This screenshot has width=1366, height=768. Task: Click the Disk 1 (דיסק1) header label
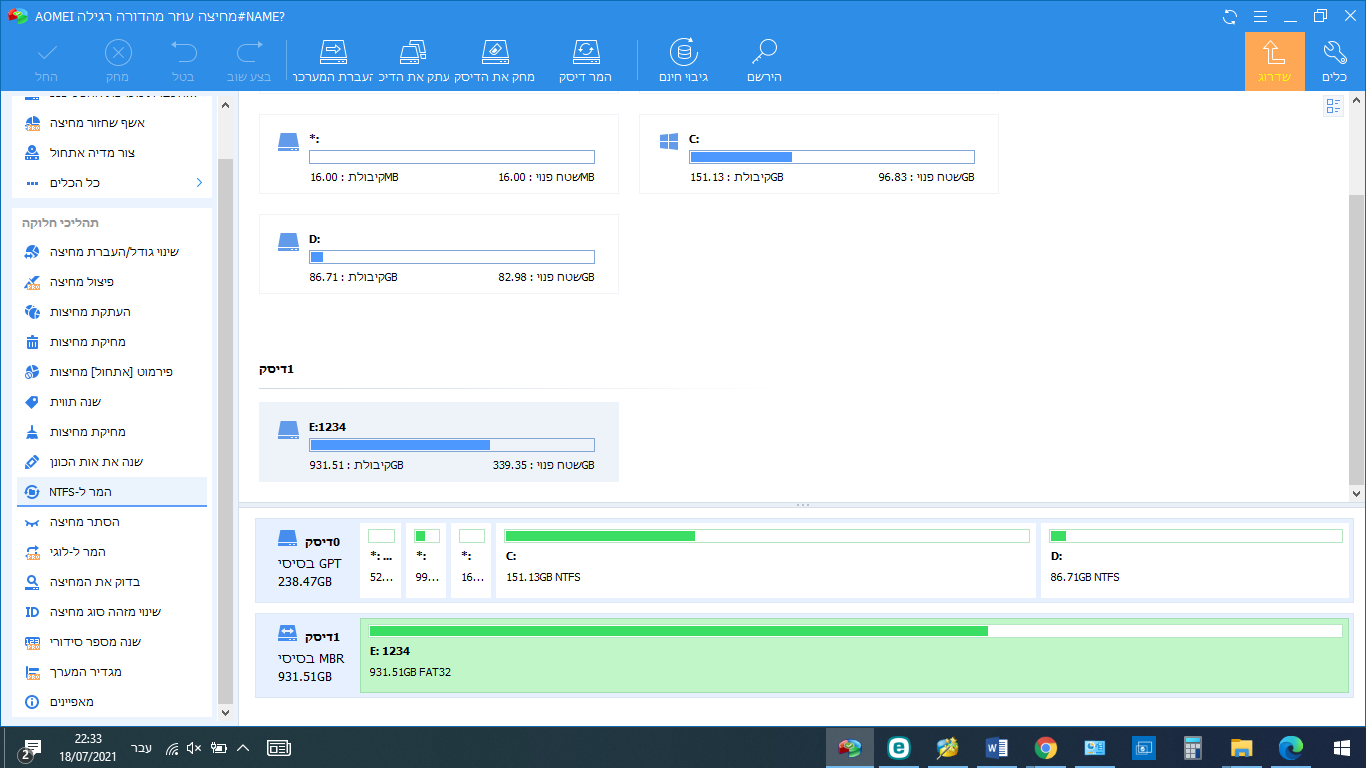click(x=276, y=369)
